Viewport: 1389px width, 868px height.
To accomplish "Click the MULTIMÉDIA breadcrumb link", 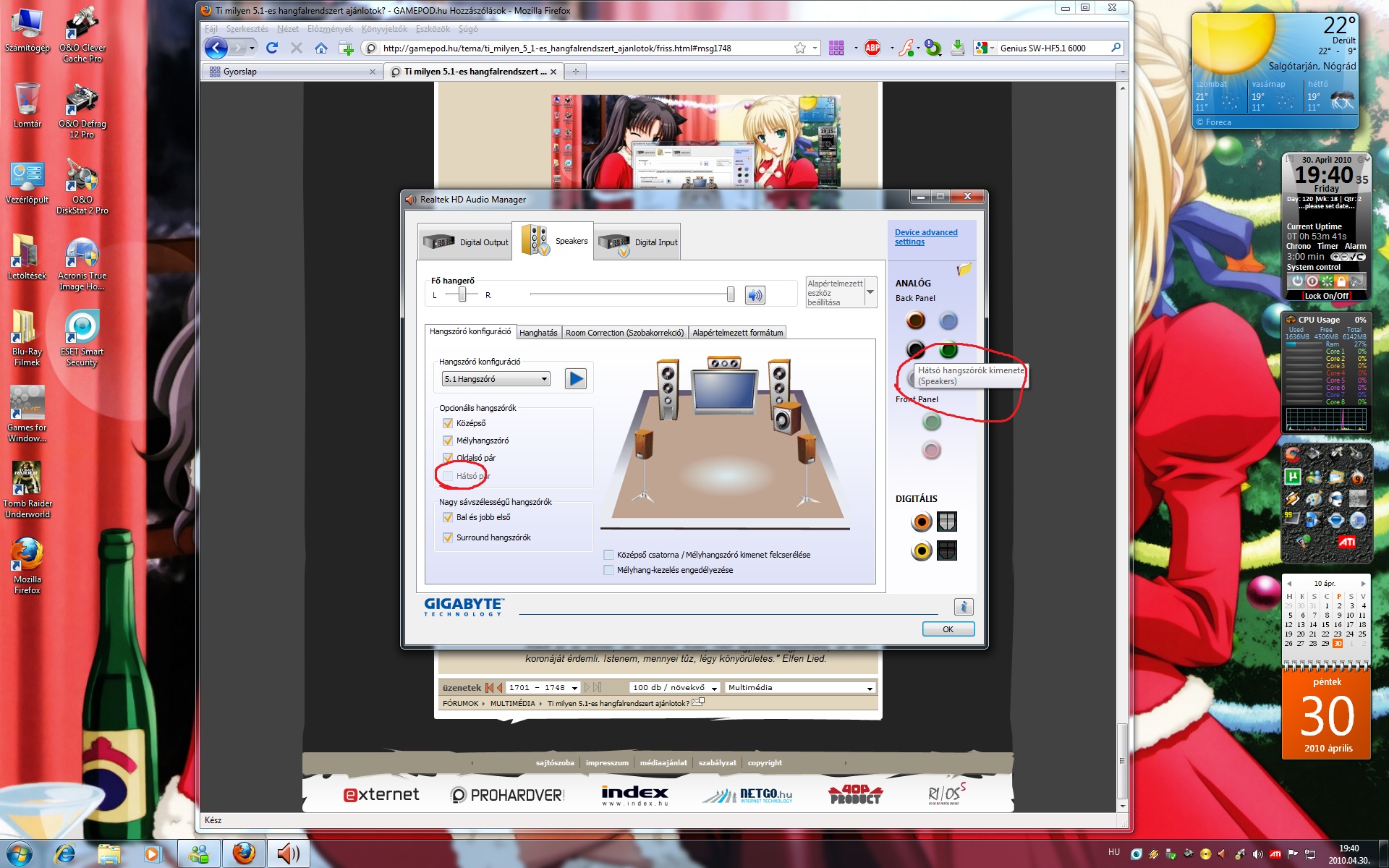I will [x=512, y=703].
